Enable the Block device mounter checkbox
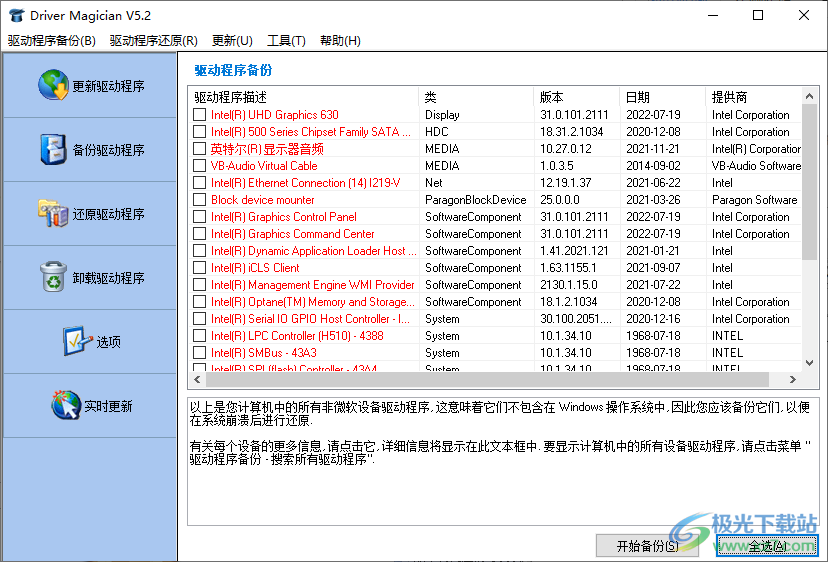The image size is (828, 562). pos(199,200)
